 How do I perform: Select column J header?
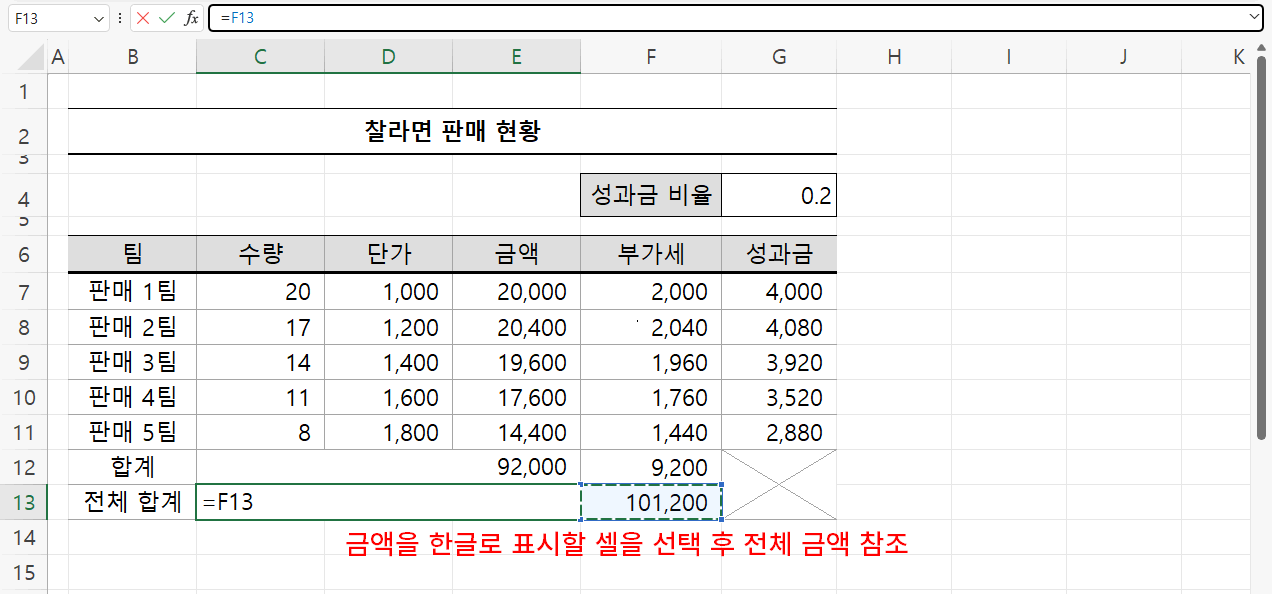point(1124,57)
